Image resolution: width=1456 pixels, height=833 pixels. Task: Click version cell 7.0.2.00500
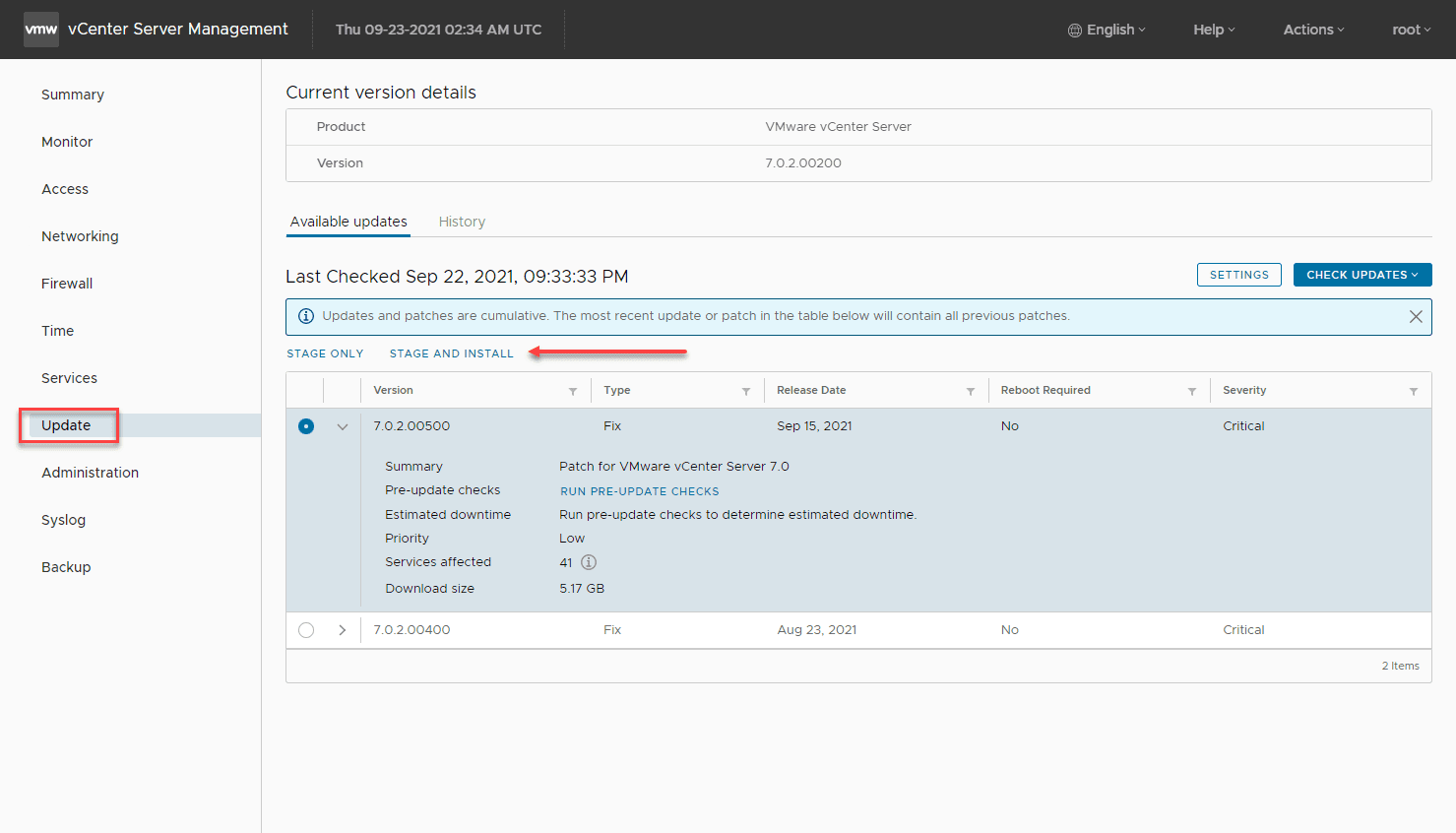411,426
